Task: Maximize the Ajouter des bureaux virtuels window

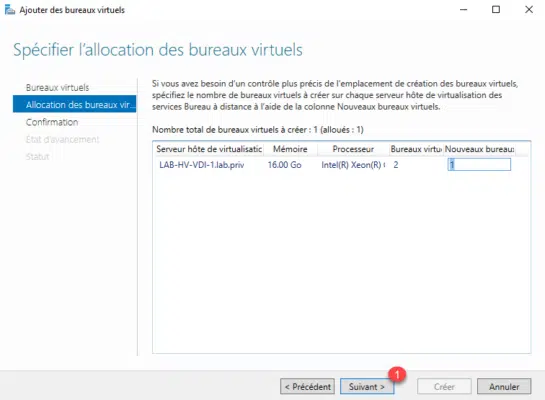Action: tap(496, 9)
